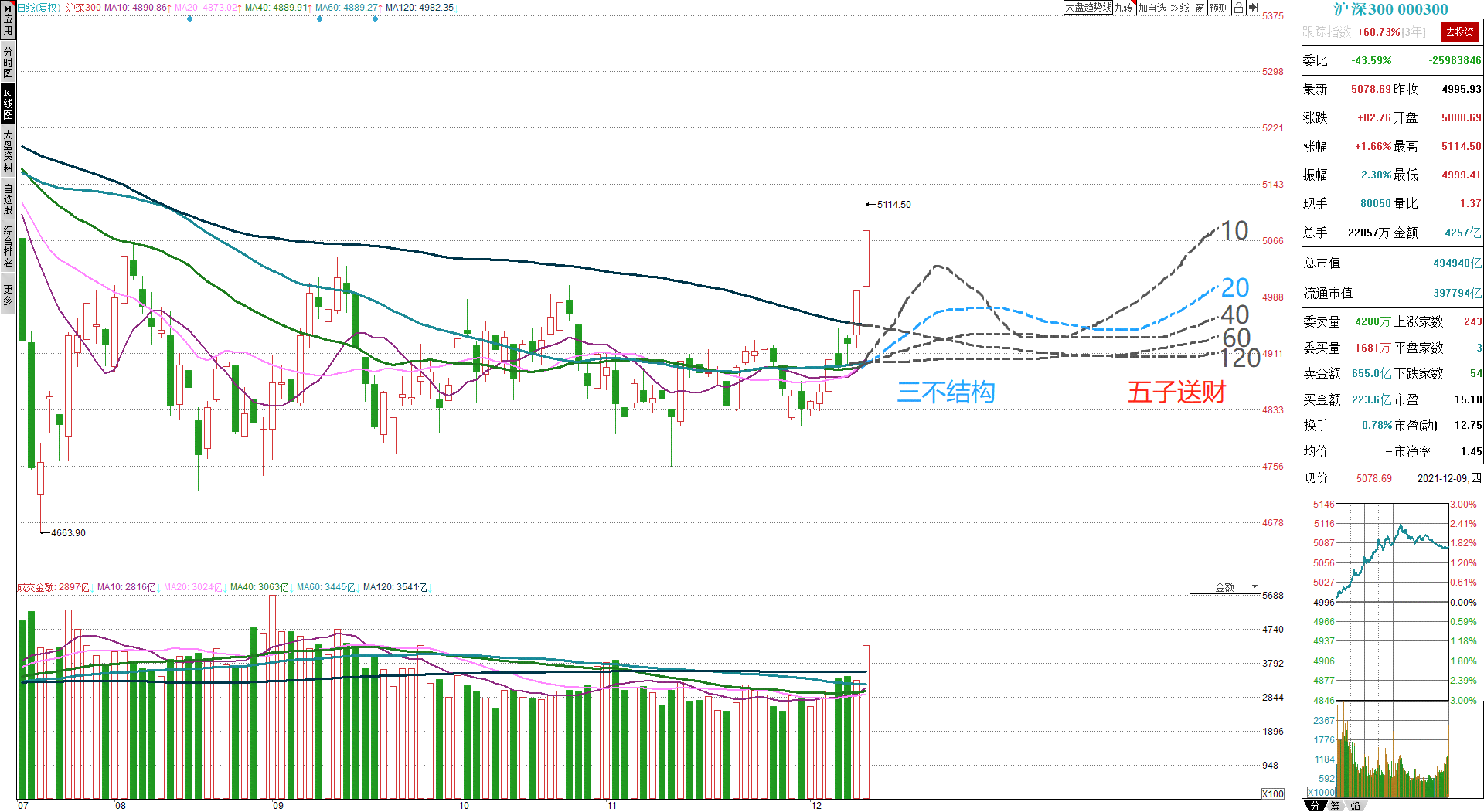Open the 大盘资料 sidebar tab
1484x812 pixels.
(8, 151)
